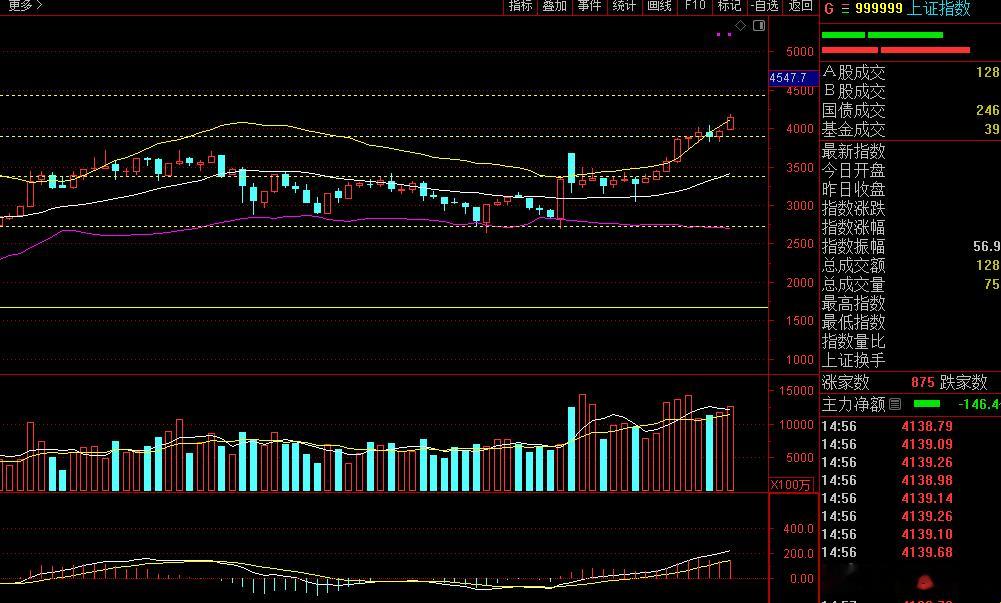
Task: Select tick row with price 4138.98
Action: pos(910,480)
